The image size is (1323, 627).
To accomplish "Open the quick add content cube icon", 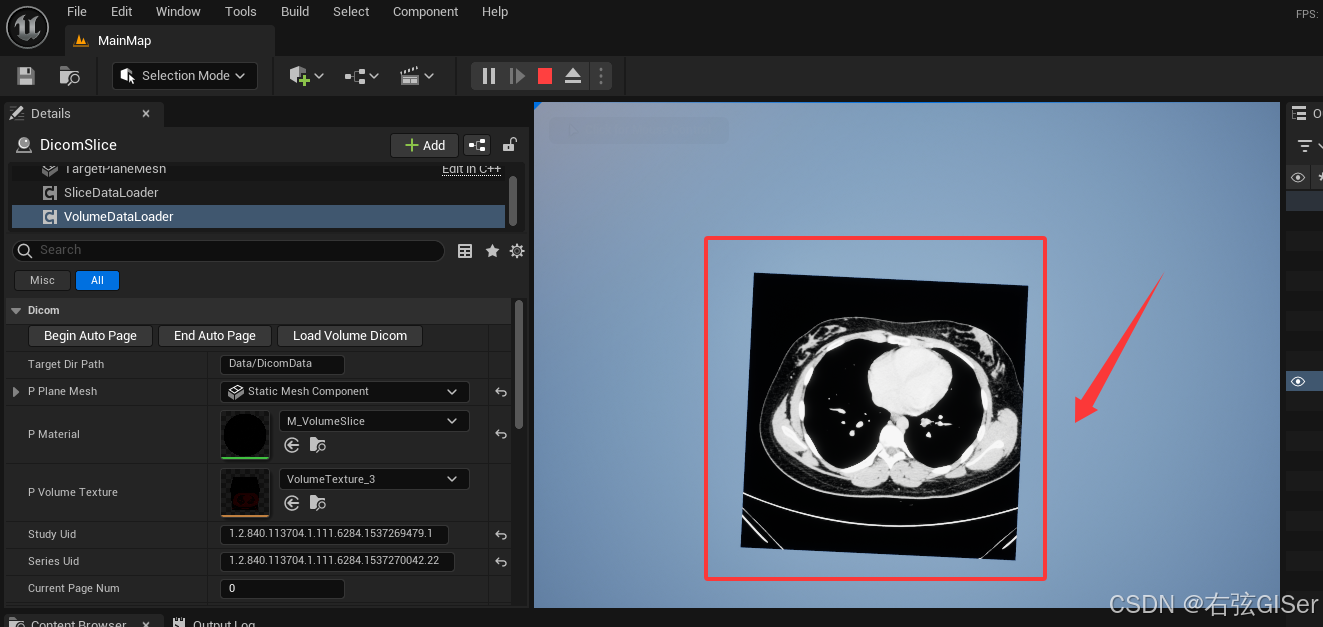I will click(306, 76).
